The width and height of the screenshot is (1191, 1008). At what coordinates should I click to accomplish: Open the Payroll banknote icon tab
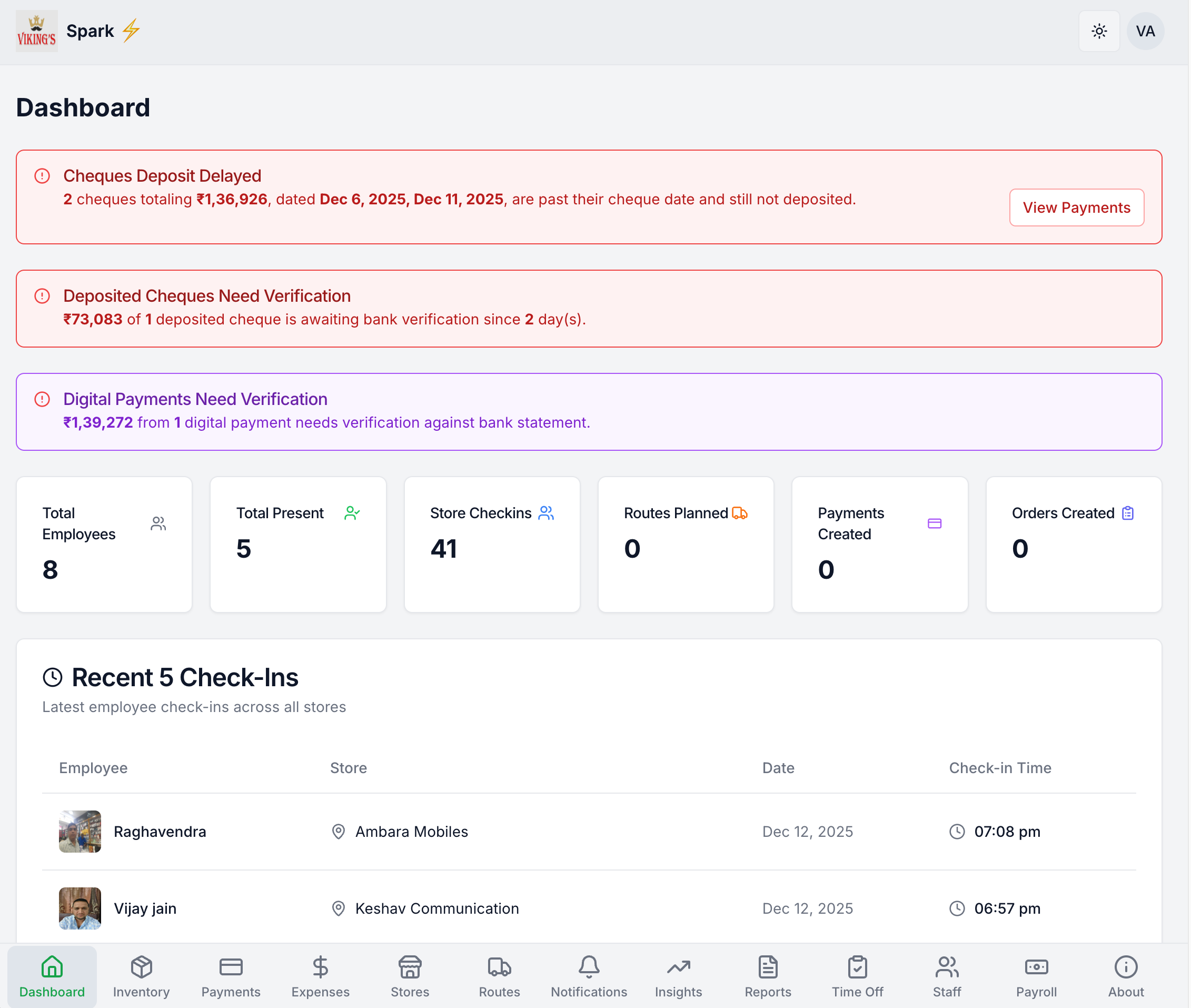pyautogui.click(x=1036, y=976)
